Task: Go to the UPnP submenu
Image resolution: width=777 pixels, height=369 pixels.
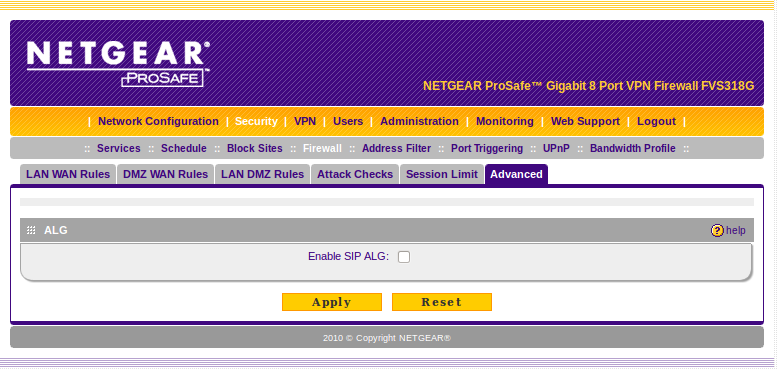Action: tap(556, 148)
